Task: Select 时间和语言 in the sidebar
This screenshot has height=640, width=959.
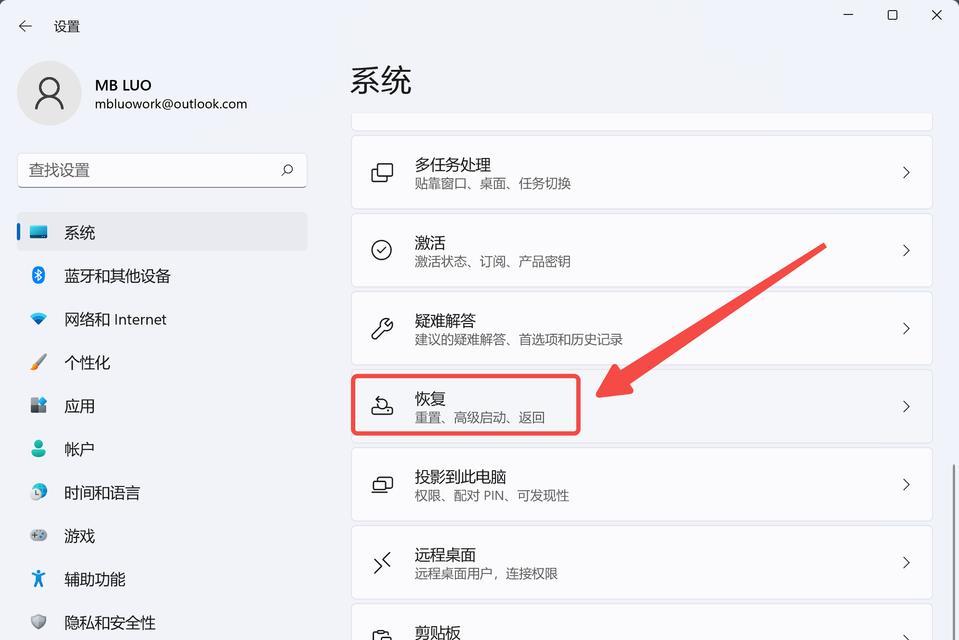Action: (162, 493)
